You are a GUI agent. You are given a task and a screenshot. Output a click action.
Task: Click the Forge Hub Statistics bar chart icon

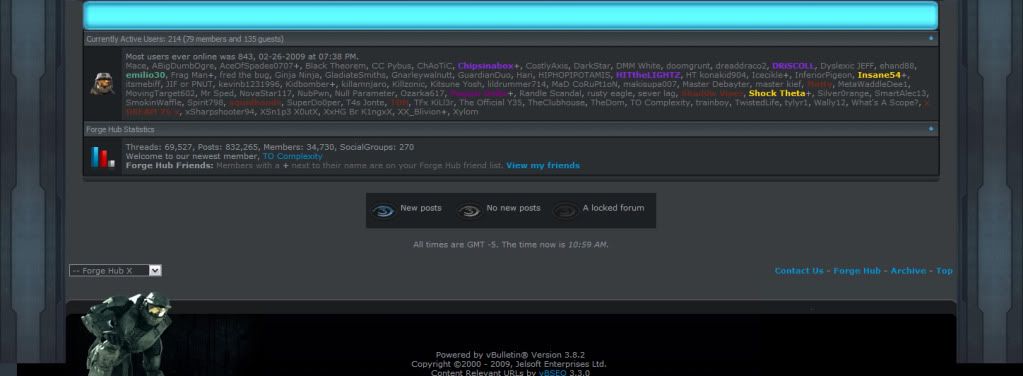coord(103,157)
